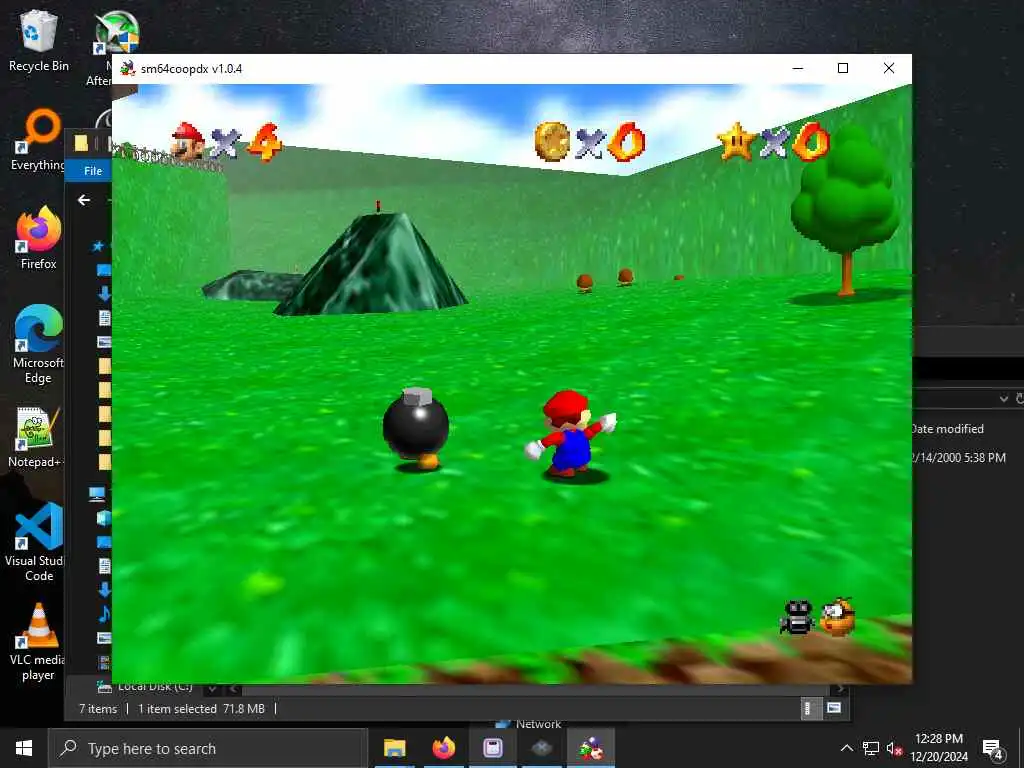Maximize the sm64coopdx window
Screen dimensions: 1024x768
(843, 68)
